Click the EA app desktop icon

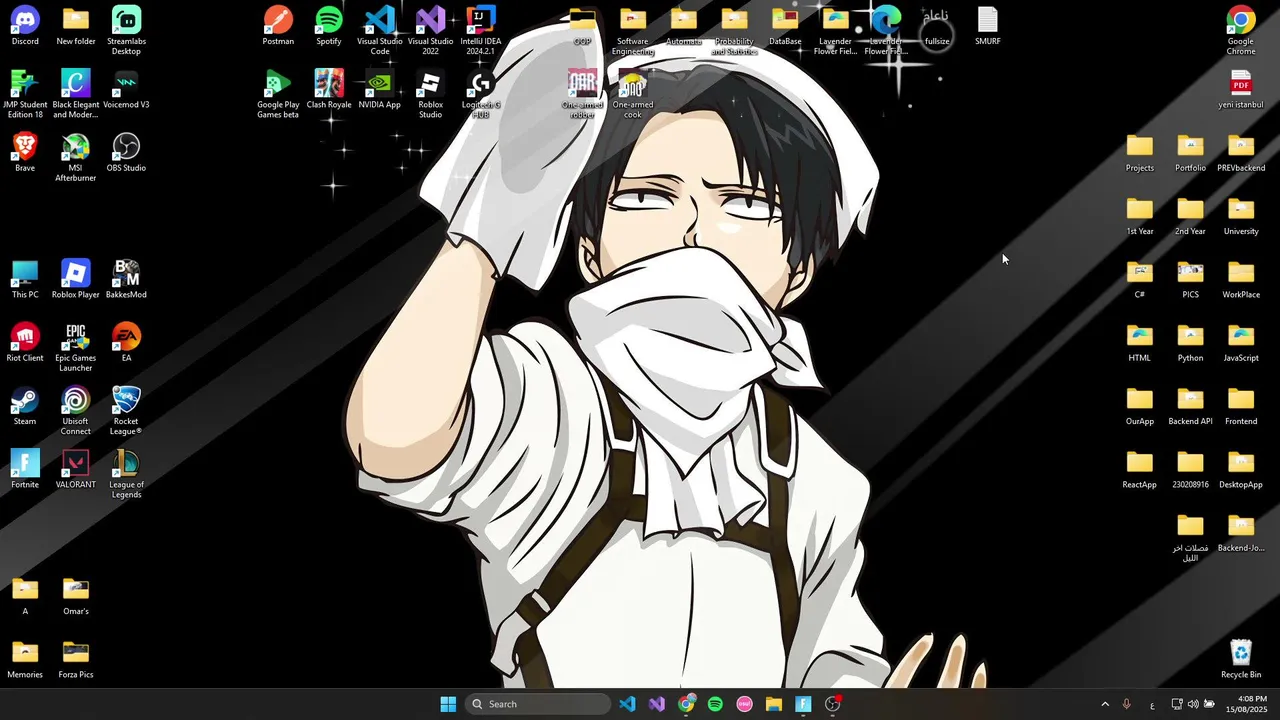126,342
